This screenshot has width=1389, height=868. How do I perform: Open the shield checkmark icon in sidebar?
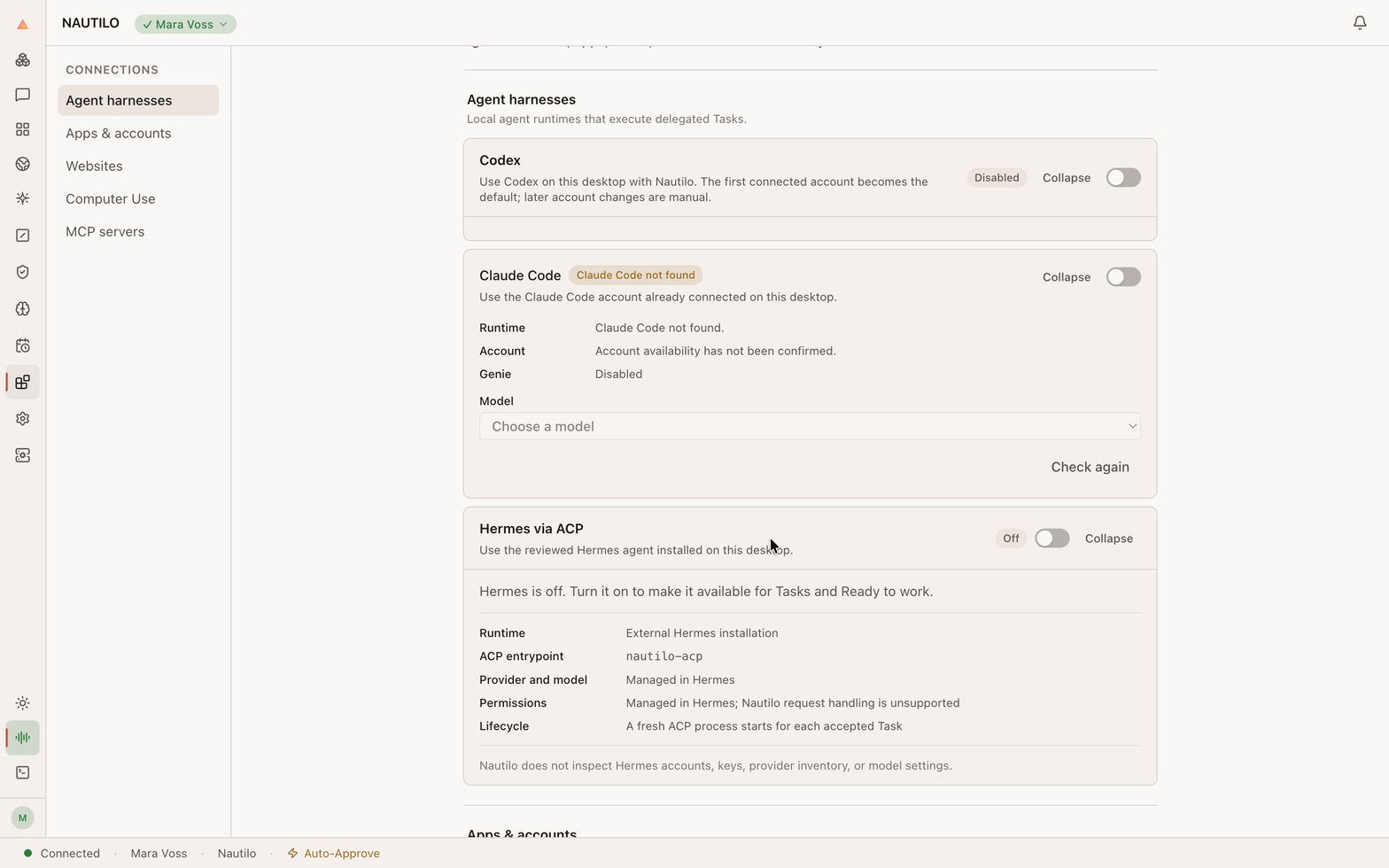(x=23, y=272)
